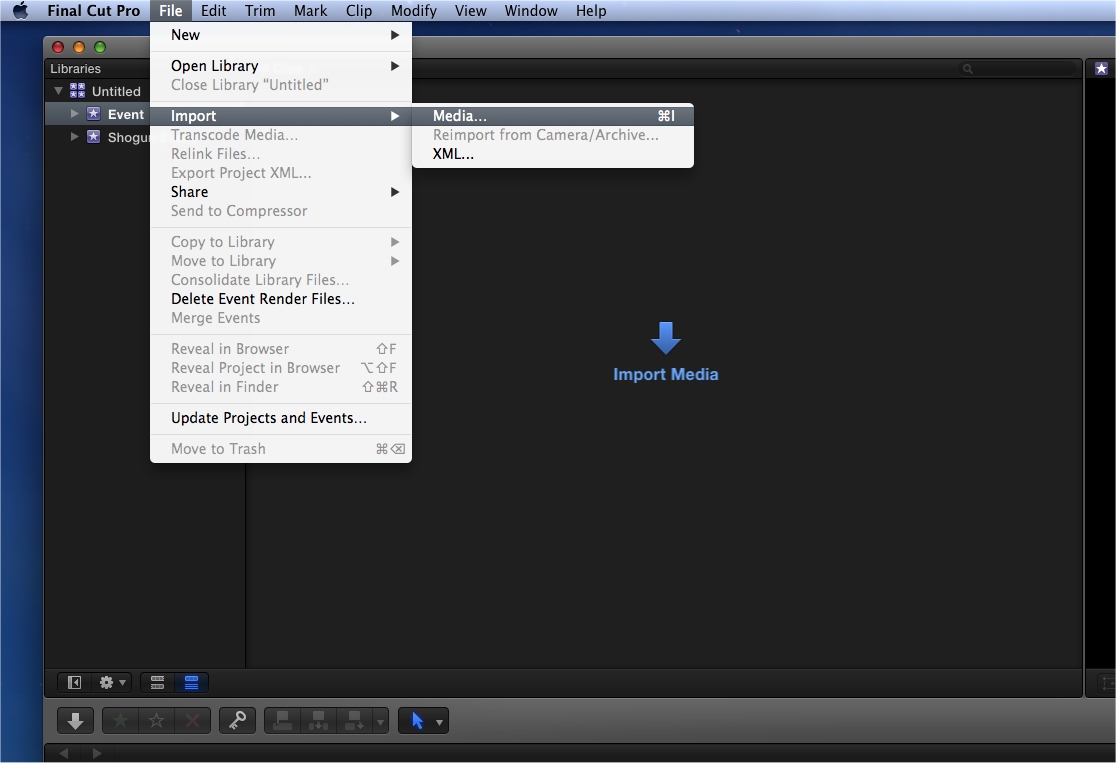
Task: Click the Import Media text link
Action: (x=666, y=374)
